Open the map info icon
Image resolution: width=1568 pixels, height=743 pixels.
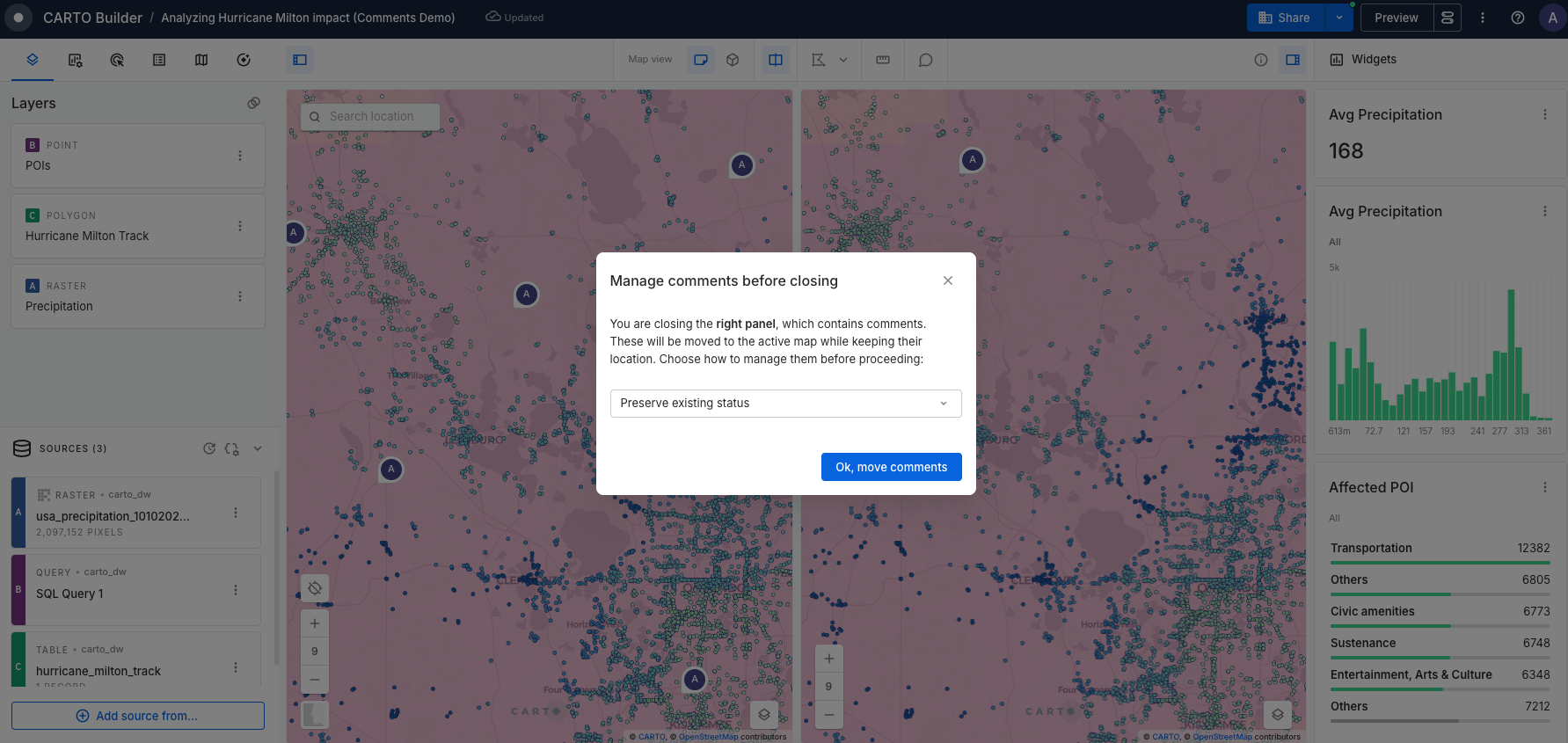pos(1260,60)
